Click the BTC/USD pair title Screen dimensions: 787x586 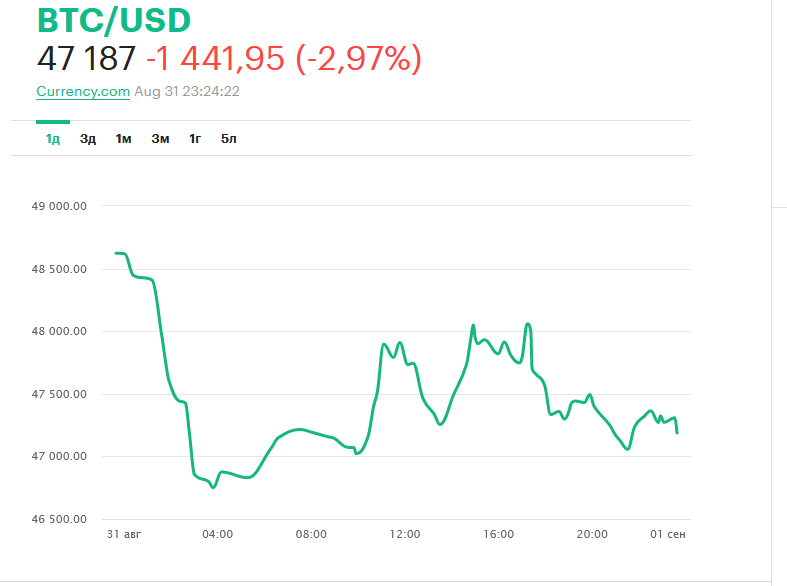click(113, 21)
